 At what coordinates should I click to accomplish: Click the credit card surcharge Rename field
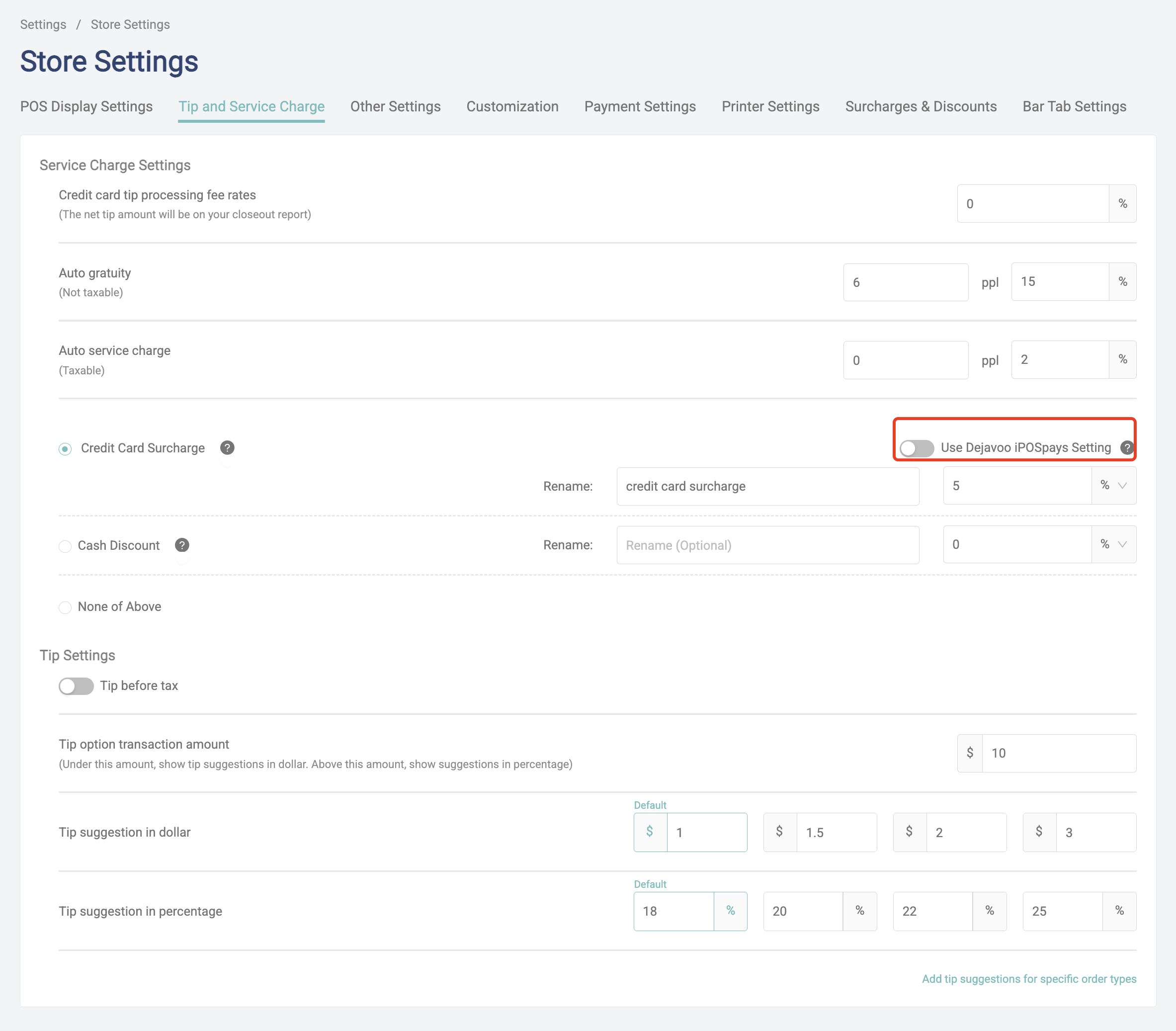coord(767,486)
